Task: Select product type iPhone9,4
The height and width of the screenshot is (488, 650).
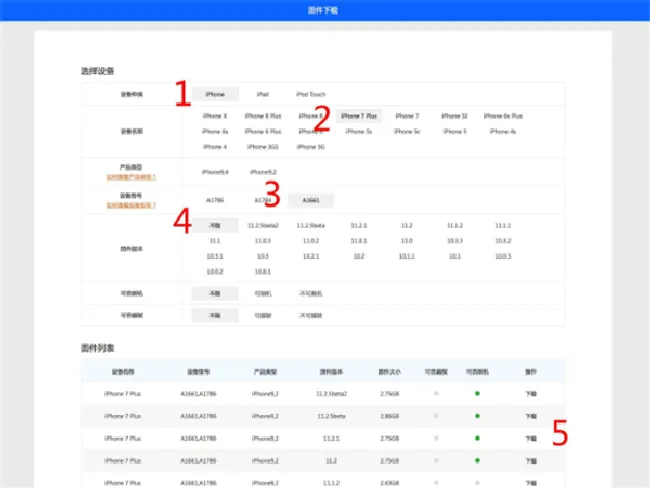Action: (x=215, y=172)
